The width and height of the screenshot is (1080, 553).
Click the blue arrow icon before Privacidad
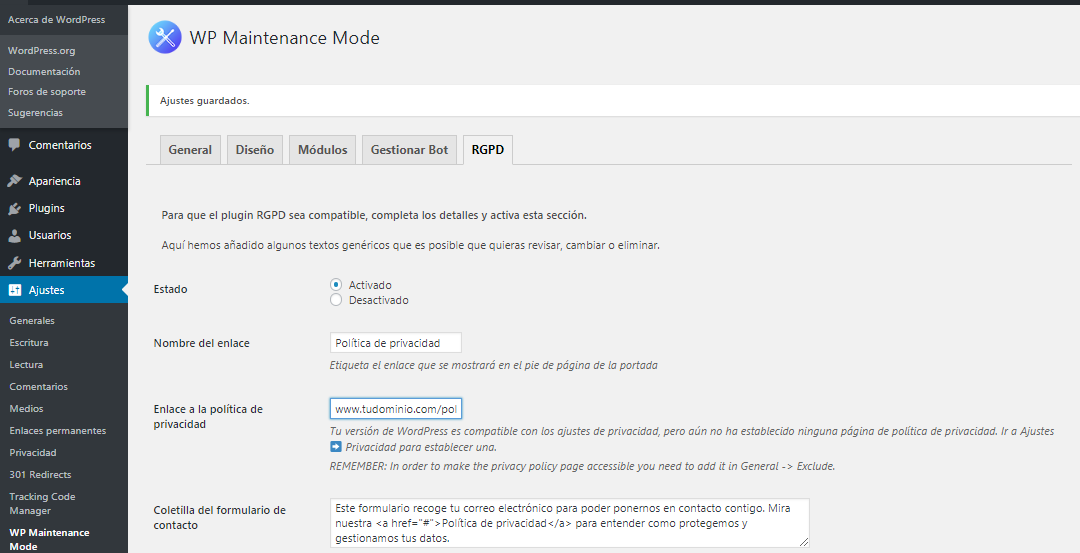335,447
